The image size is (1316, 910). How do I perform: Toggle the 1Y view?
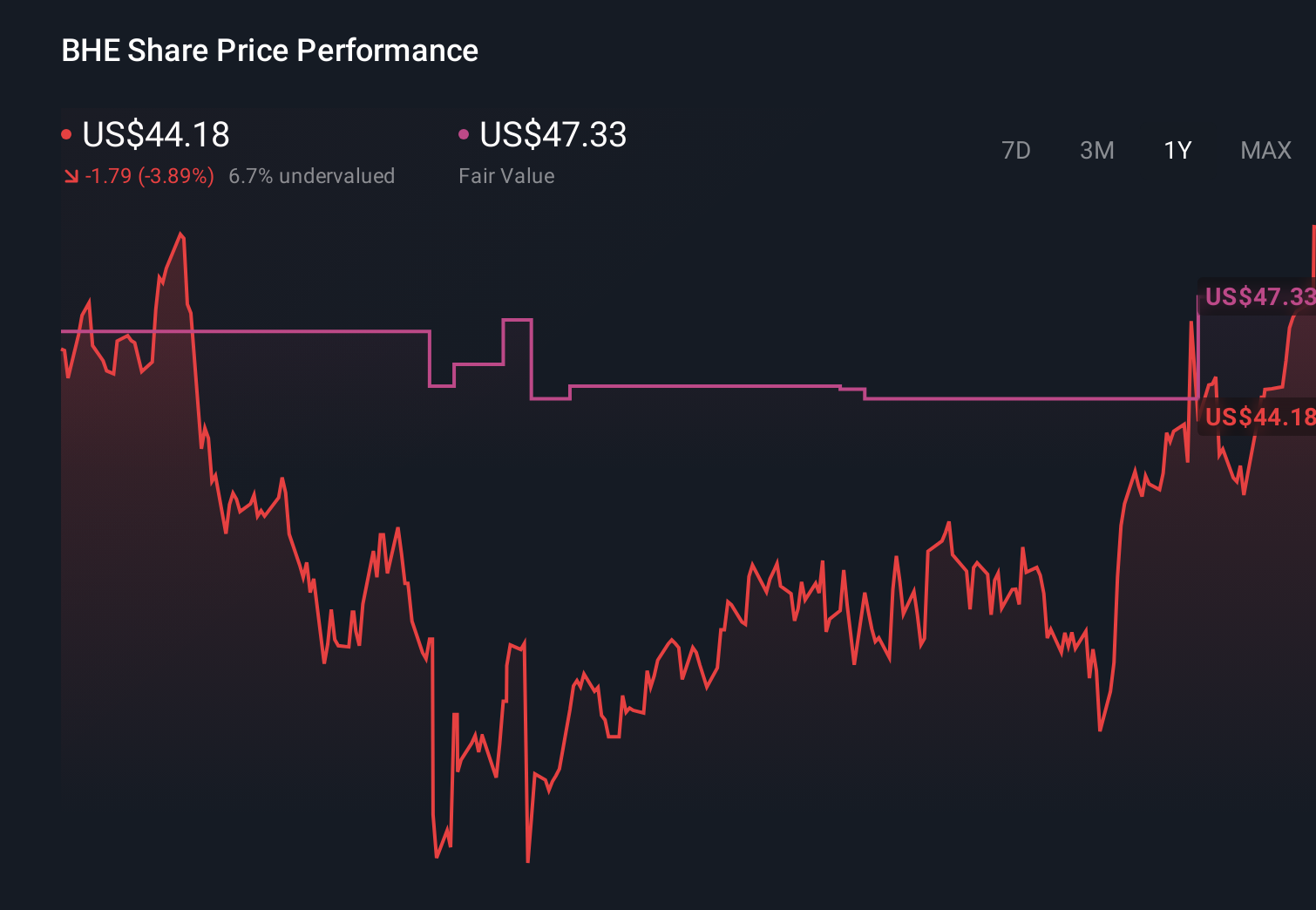coord(1177,150)
